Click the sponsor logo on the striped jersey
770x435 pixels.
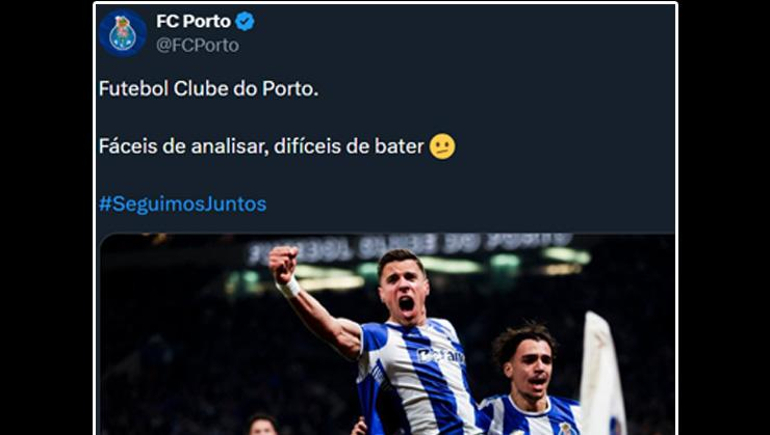(x=440, y=355)
